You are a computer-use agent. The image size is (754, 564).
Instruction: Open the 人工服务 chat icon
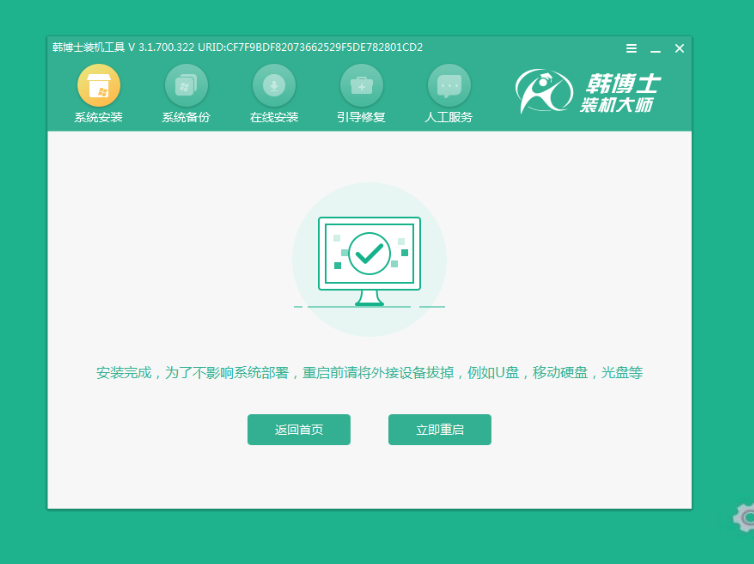pyautogui.click(x=449, y=86)
